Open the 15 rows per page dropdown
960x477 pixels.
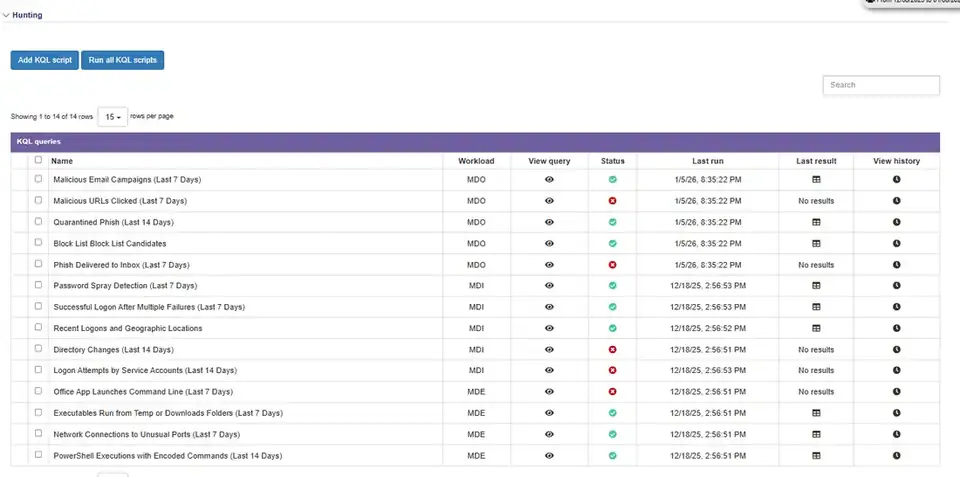coord(113,117)
